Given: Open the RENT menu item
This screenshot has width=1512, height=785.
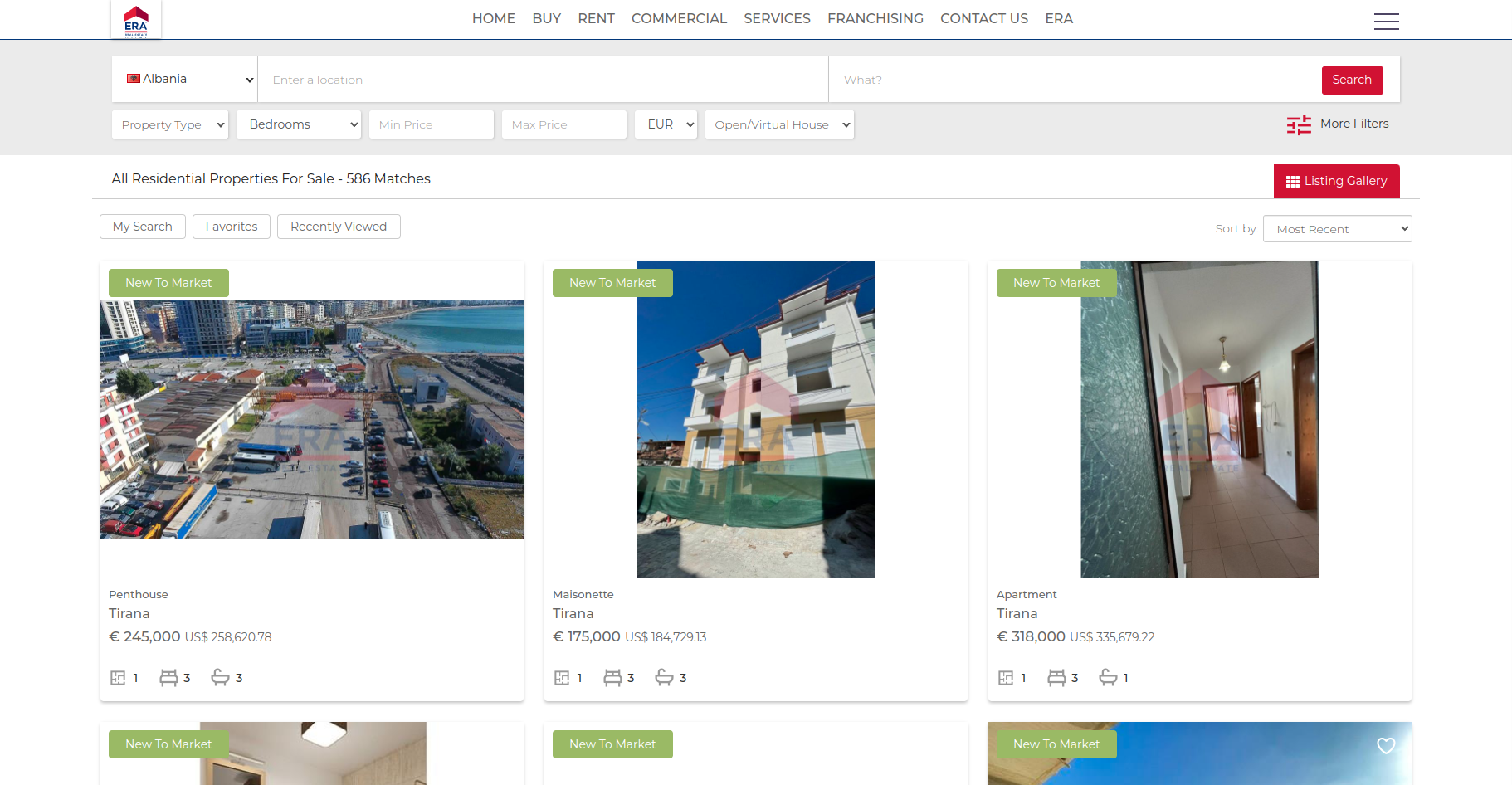Looking at the screenshot, I should click(x=596, y=18).
